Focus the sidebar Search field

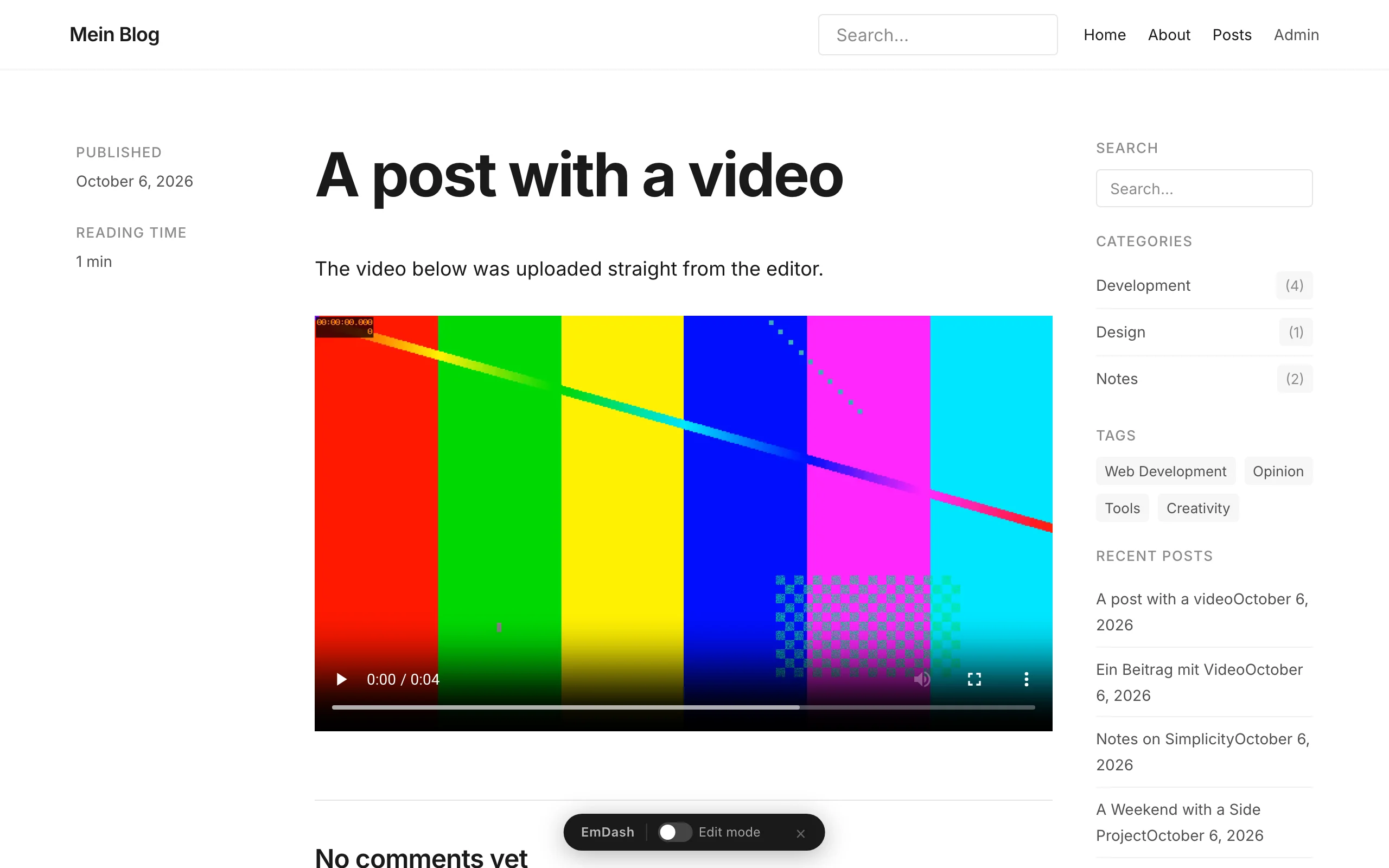coord(1204,188)
